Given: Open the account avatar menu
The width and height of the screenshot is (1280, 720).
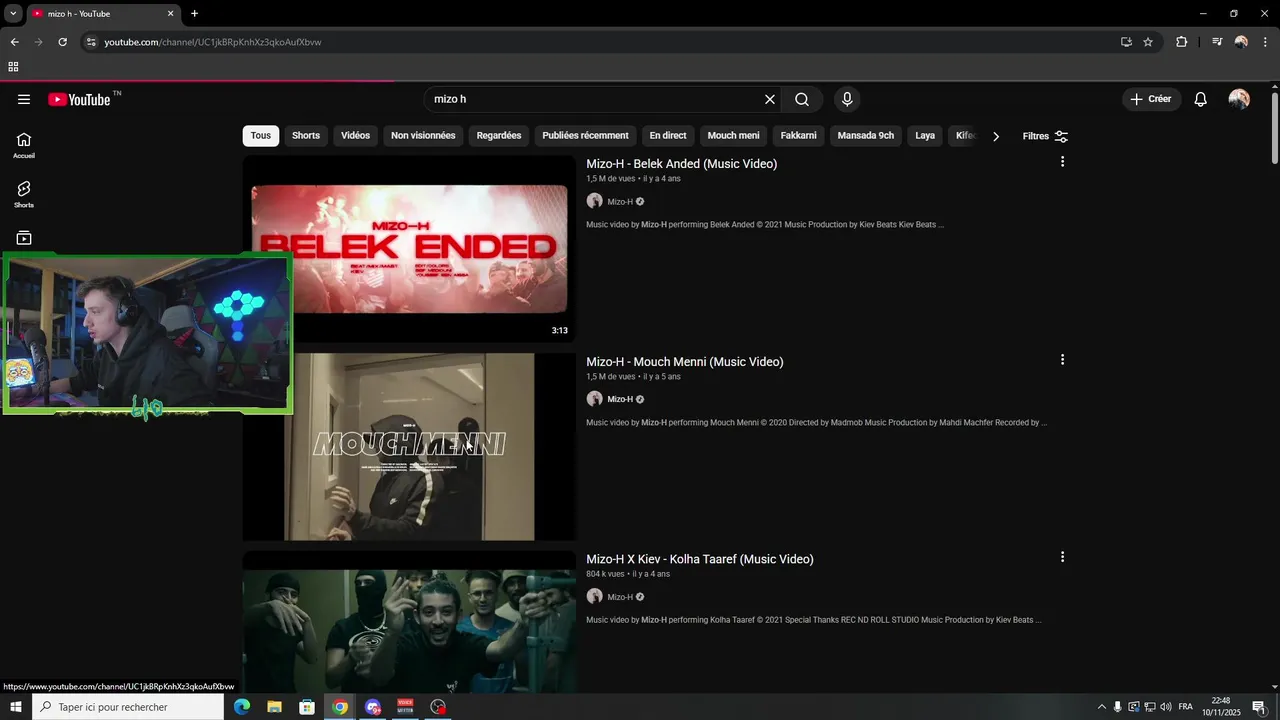Looking at the screenshot, I should tap(1239, 99).
